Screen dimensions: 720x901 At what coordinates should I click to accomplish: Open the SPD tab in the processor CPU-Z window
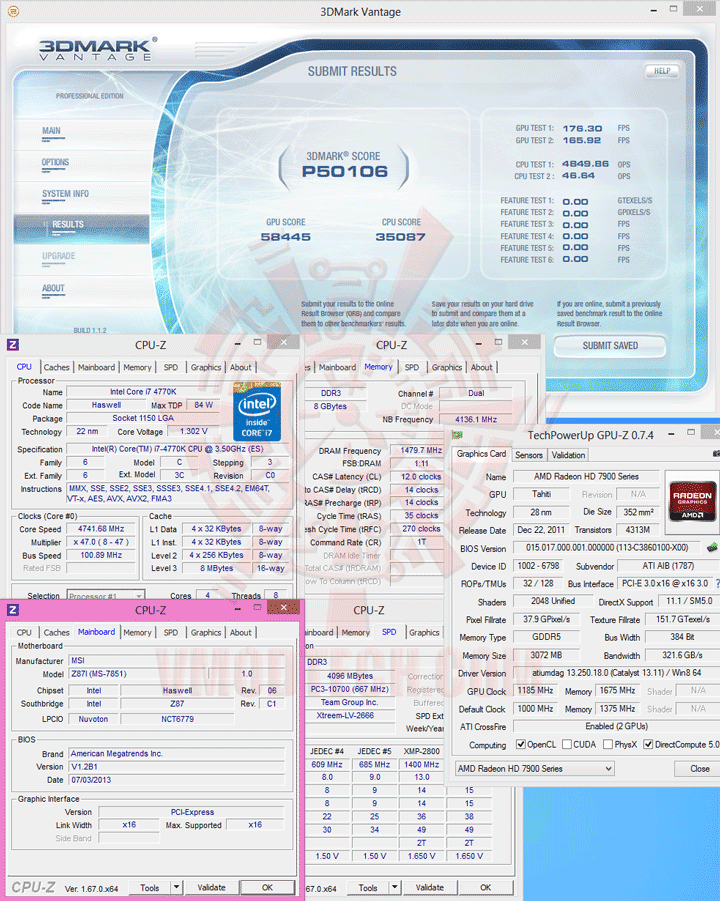tap(171, 367)
